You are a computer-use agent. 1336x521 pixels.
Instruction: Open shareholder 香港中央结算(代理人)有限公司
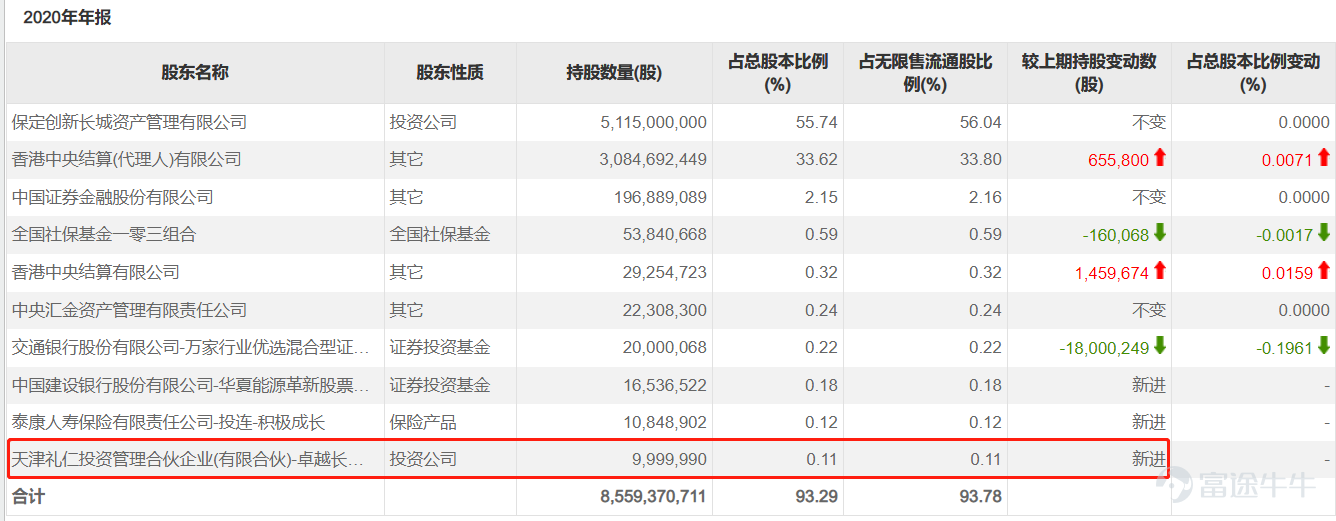(x=126, y=159)
